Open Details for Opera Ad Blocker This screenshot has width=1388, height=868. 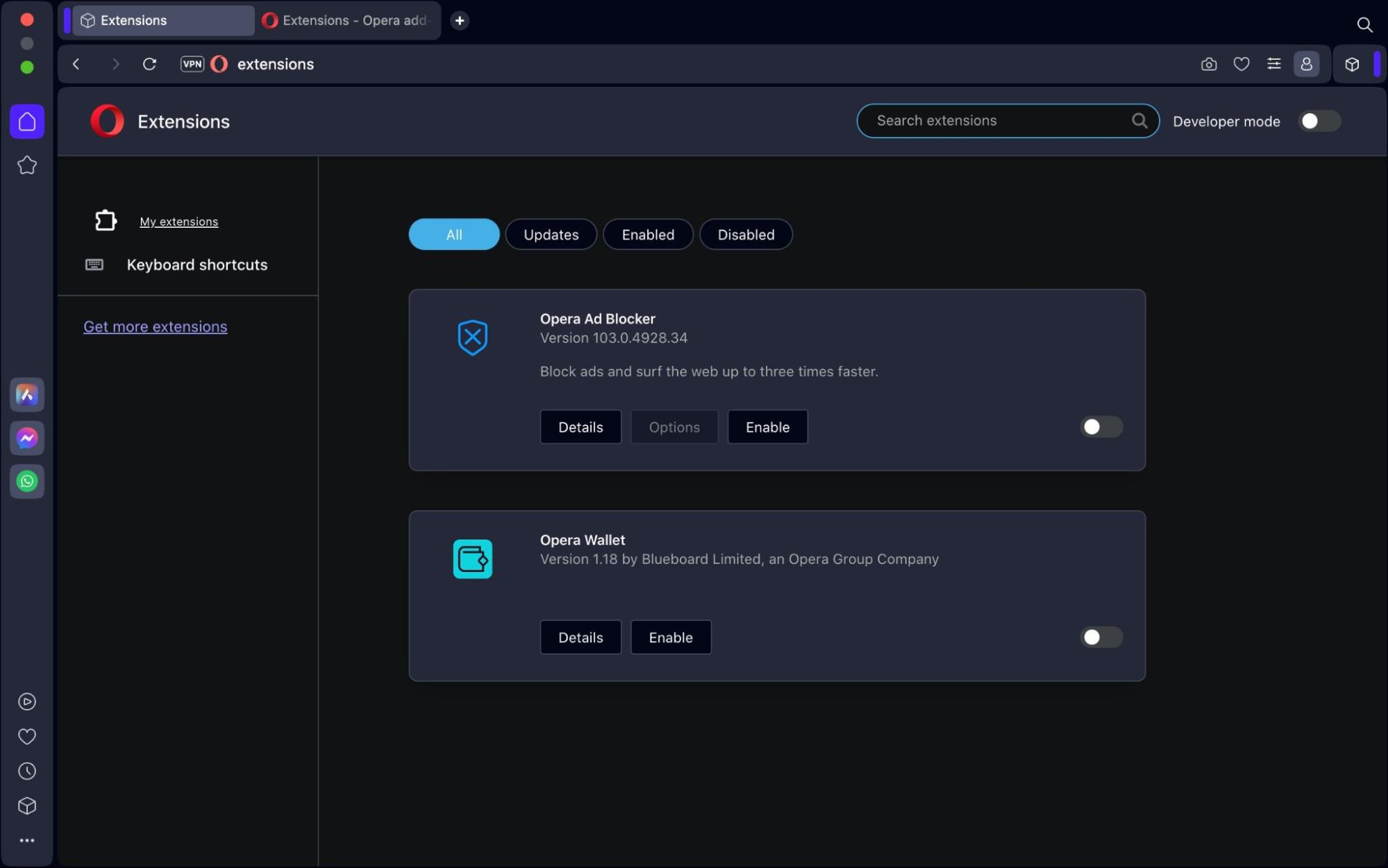pos(580,427)
